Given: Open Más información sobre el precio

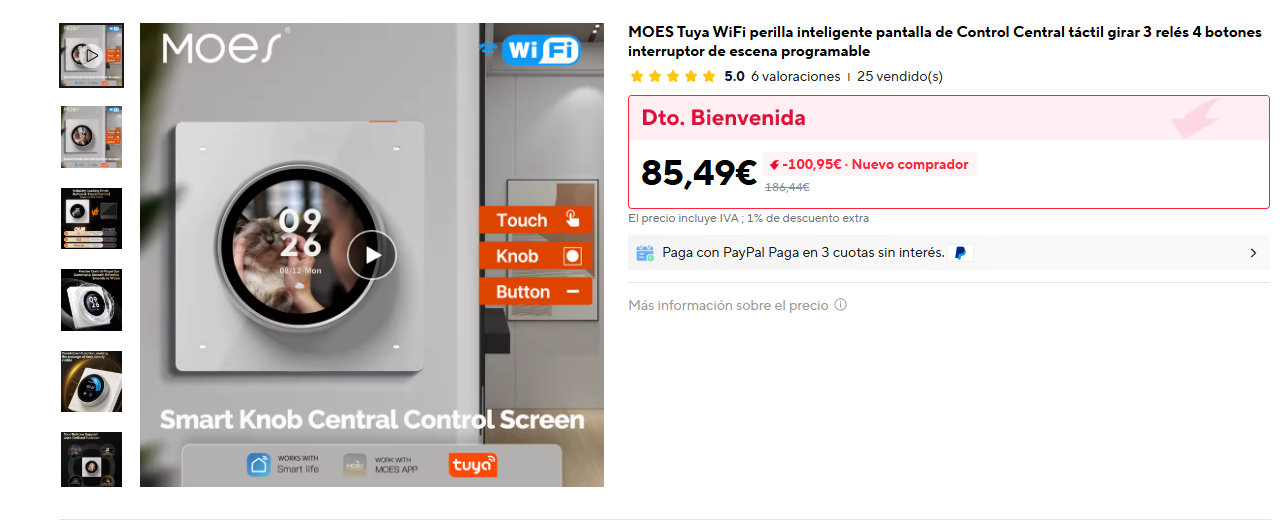Looking at the screenshot, I should pyautogui.click(x=729, y=305).
